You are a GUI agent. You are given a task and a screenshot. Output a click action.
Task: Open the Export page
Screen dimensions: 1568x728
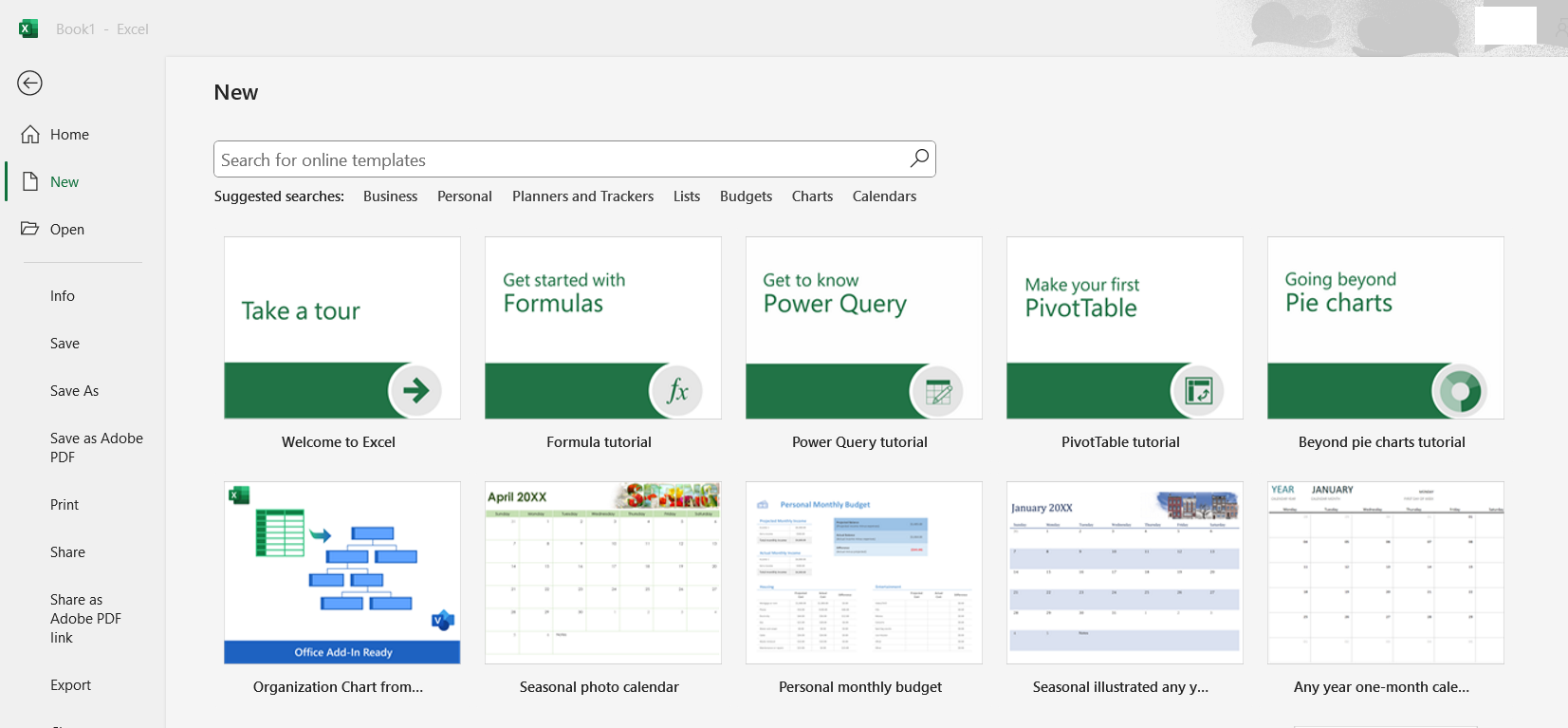tap(70, 685)
